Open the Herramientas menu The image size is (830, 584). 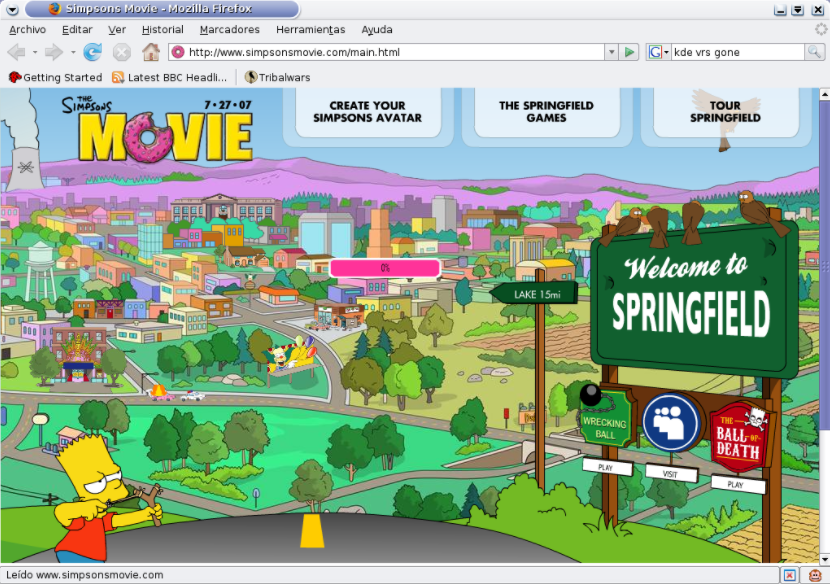click(311, 30)
